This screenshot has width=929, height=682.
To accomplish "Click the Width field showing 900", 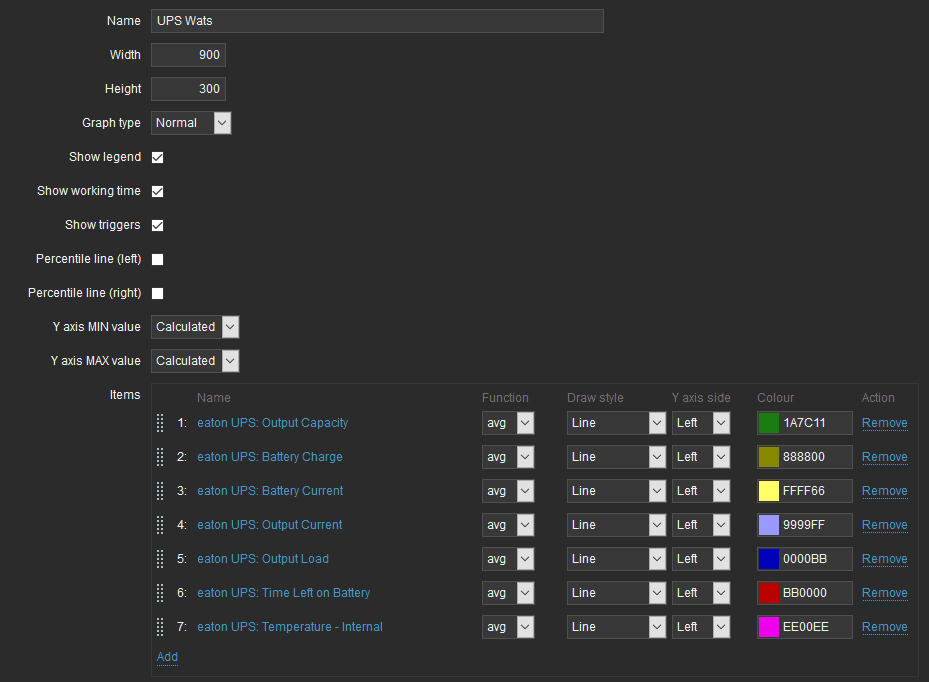I will pyautogui.click(x=188, y=55).
